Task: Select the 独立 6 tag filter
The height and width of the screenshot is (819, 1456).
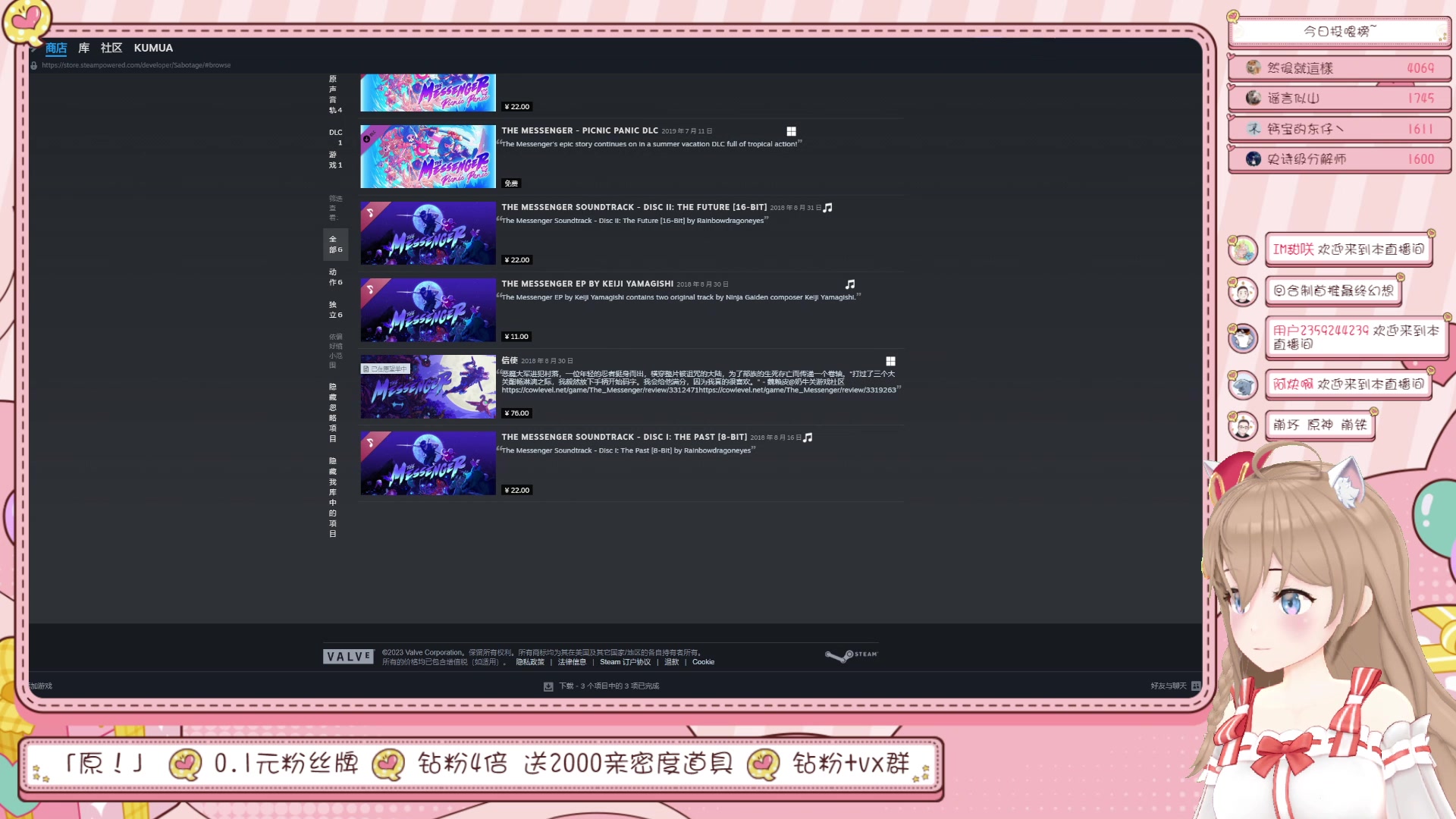Action: [335, 309]
